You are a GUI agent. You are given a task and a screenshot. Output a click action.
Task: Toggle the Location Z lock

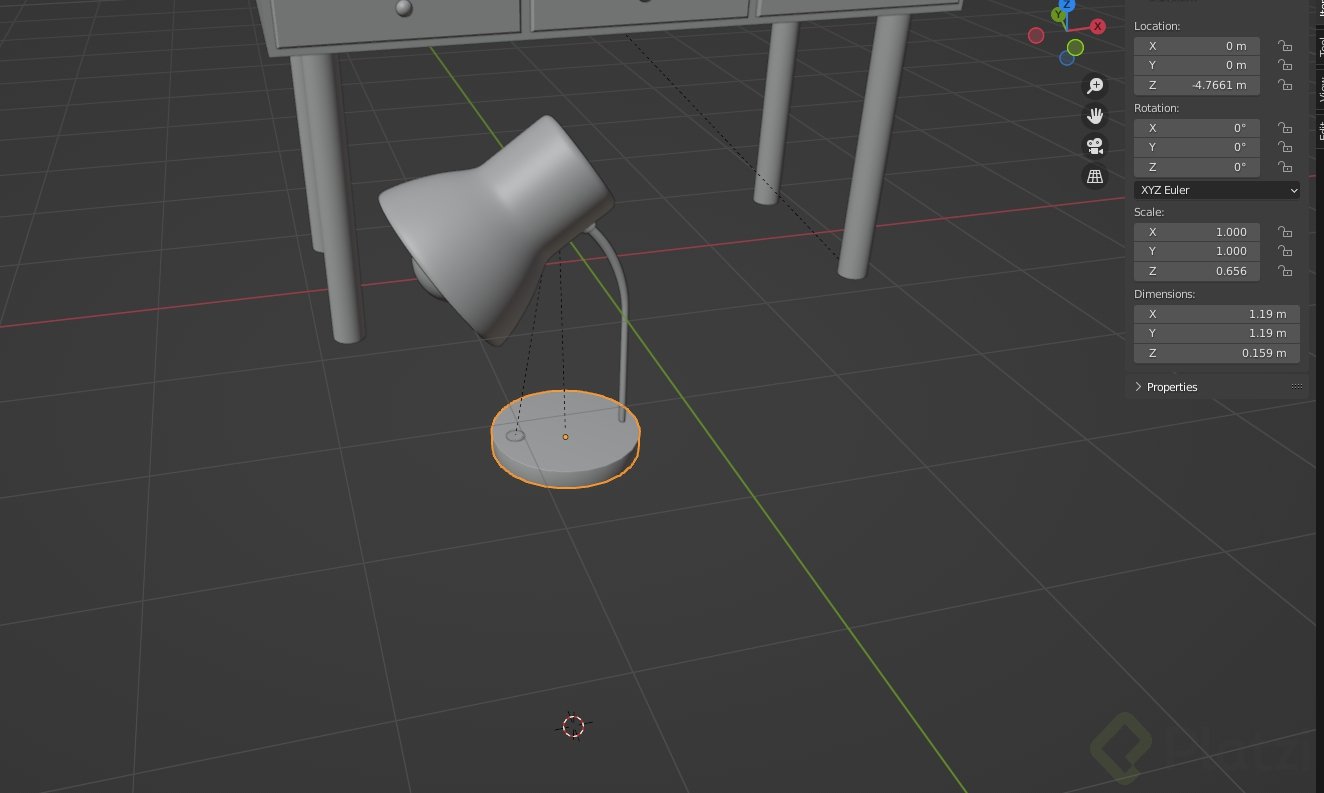pyautogui.click(x=1285, y=85)
